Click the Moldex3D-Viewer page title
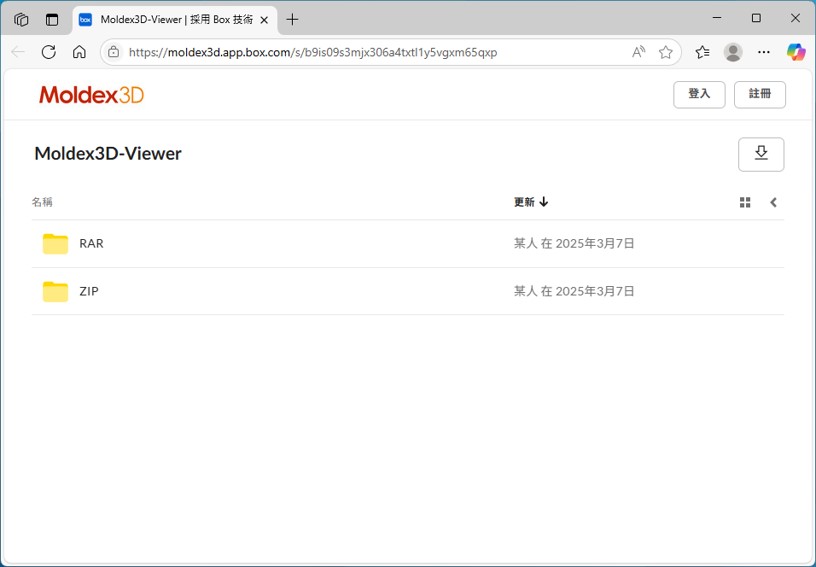Screen dimensions: 816x567 108,153
